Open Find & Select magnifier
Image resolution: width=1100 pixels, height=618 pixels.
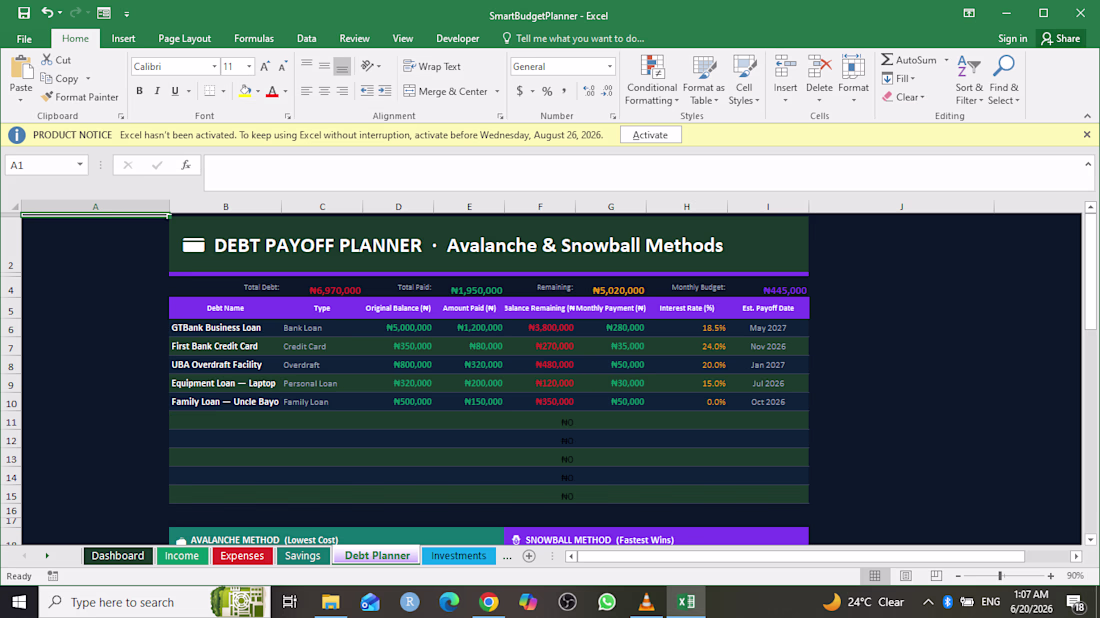coord(1004,80)
